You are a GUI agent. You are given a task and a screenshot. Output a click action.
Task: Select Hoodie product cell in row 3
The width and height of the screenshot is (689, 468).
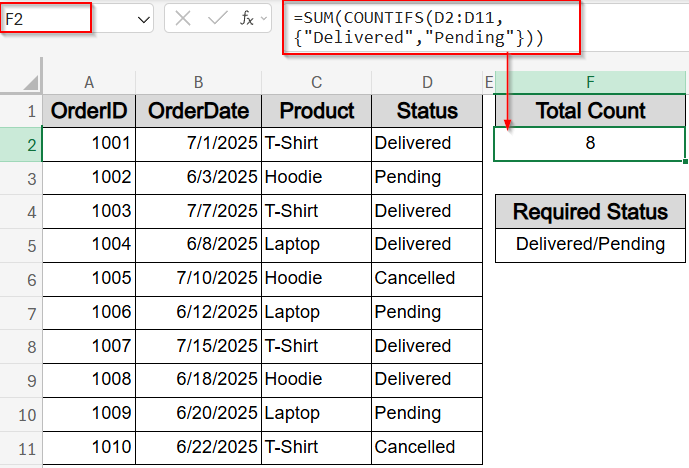[x=316, y=178]
